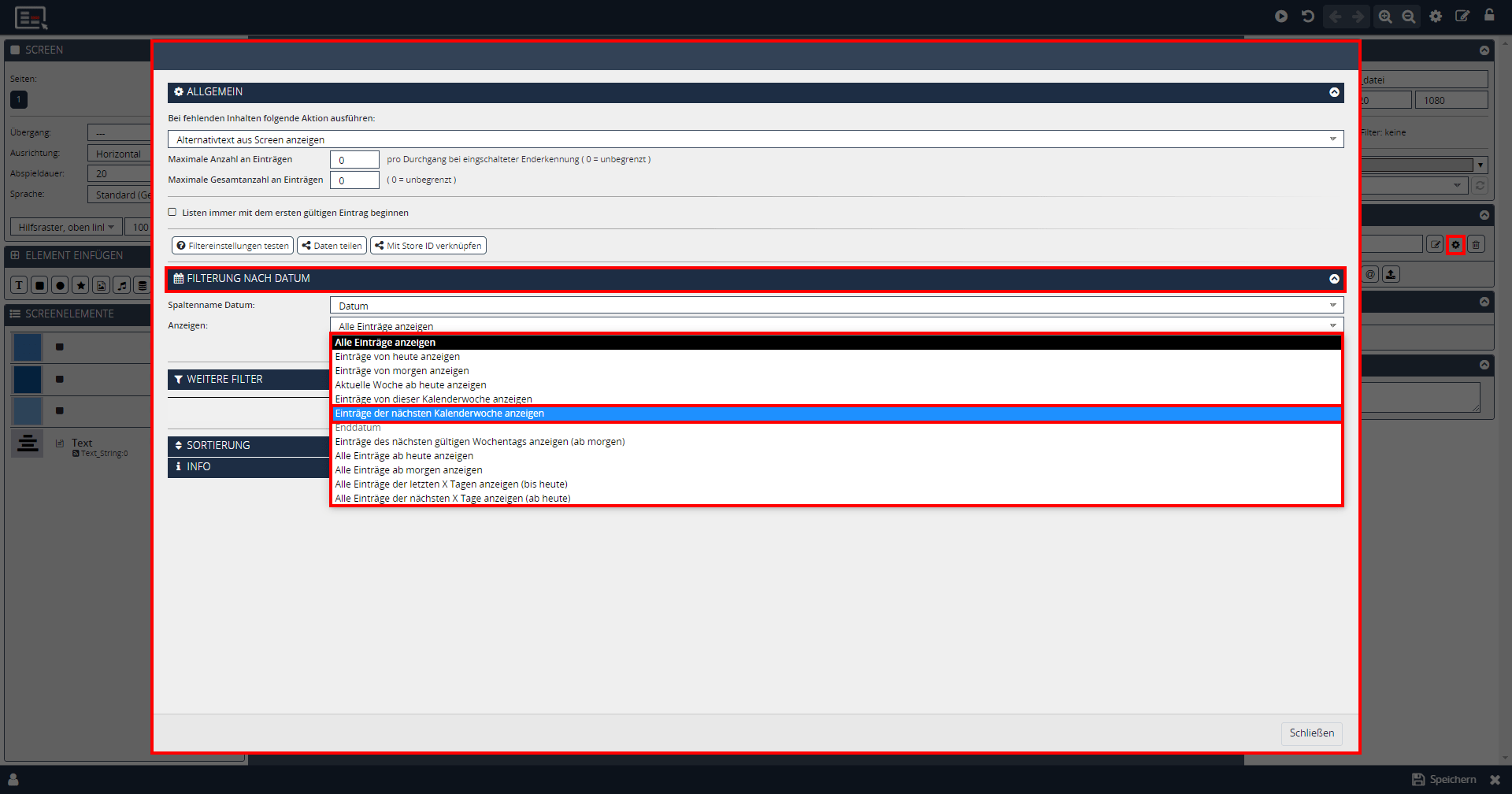This screenshot has height=794, width=1512.
Task: Click the upload icon in the right panel
Action: pyautogui.click(x=1391, y=274)
